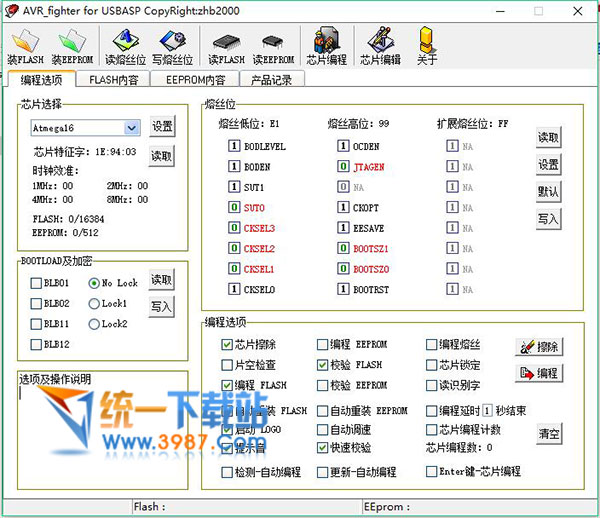Check the BLB02 checkbox
600x518 pixels.
coord(36,304)
